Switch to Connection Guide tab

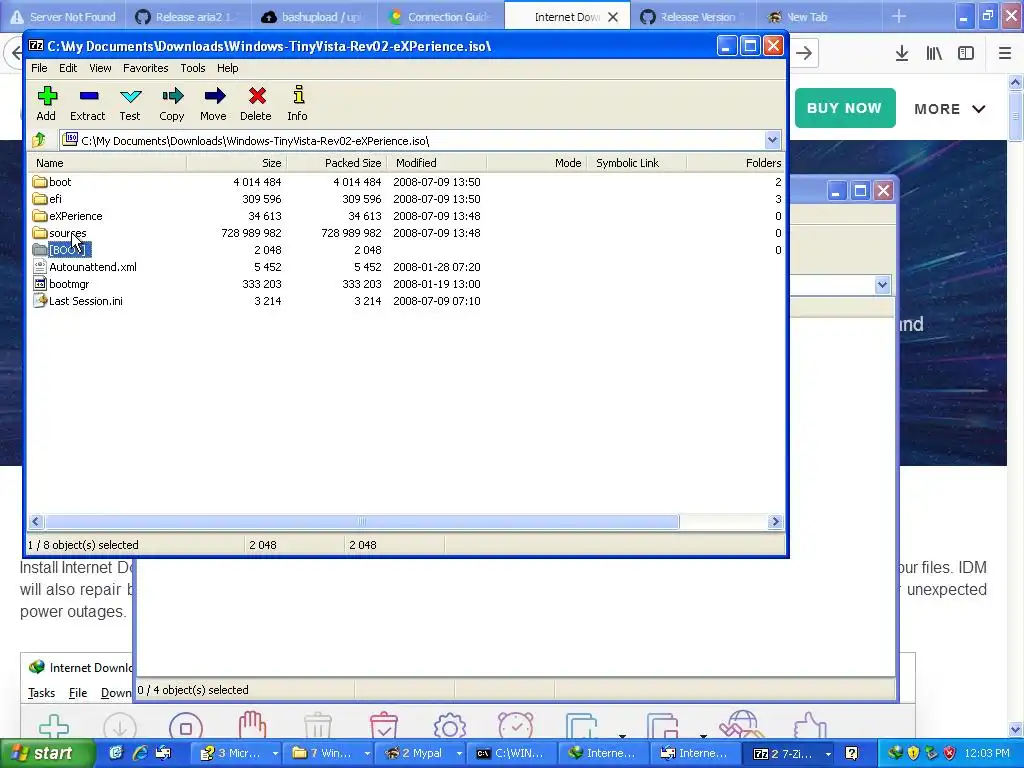point(438,17)
